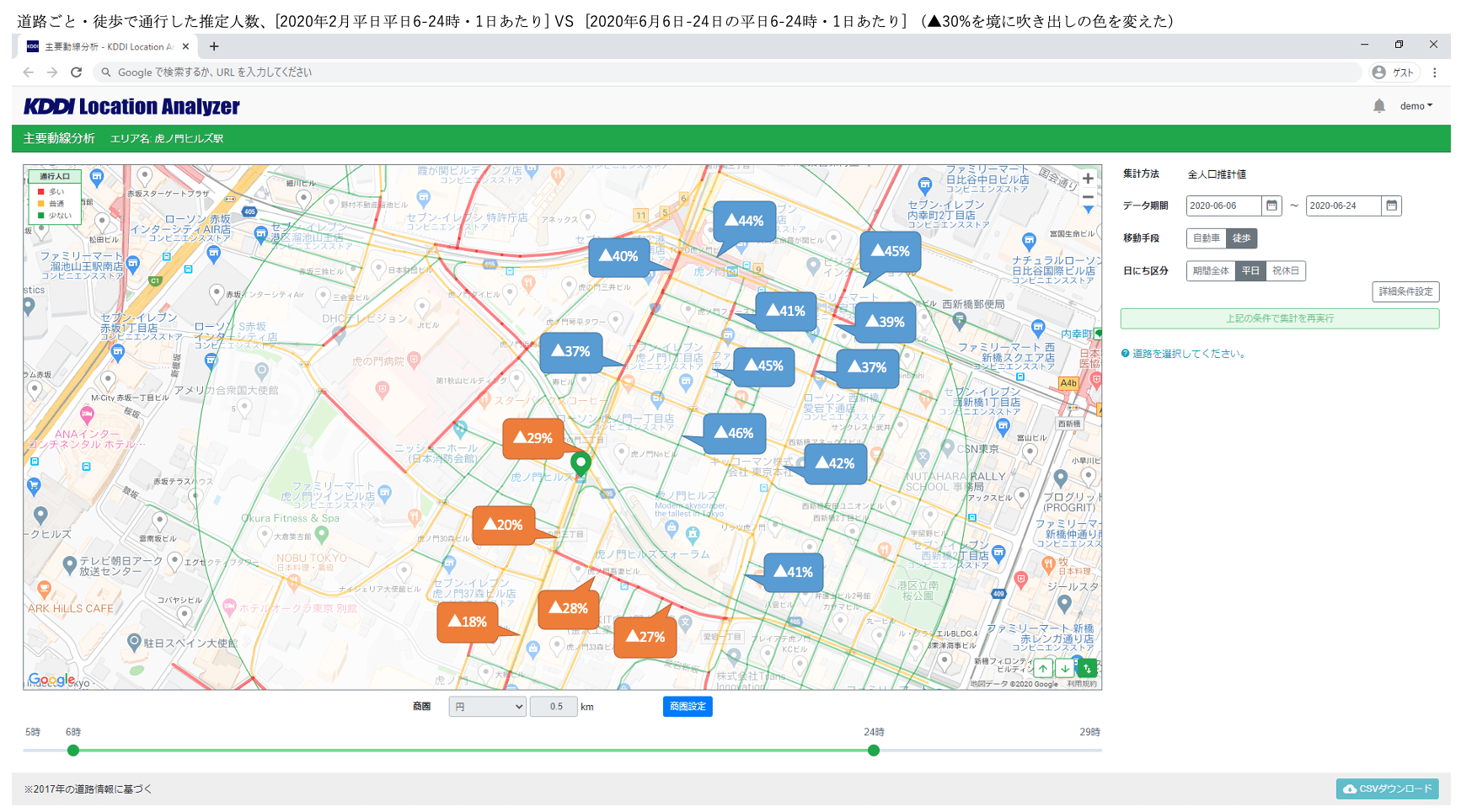This screenshot has width=1461, height=812.
Task: Click the 虎の門病院 label on the map
Action: [378, 361]
